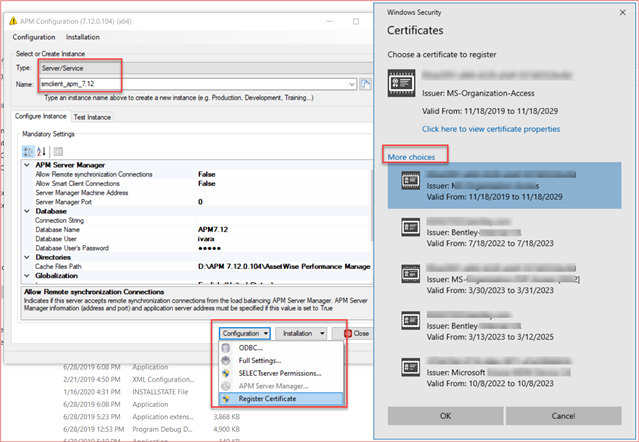Click the property pages icon
Image resolution: width=639 pixels, height=442 pixels.
tap(58, 152)
